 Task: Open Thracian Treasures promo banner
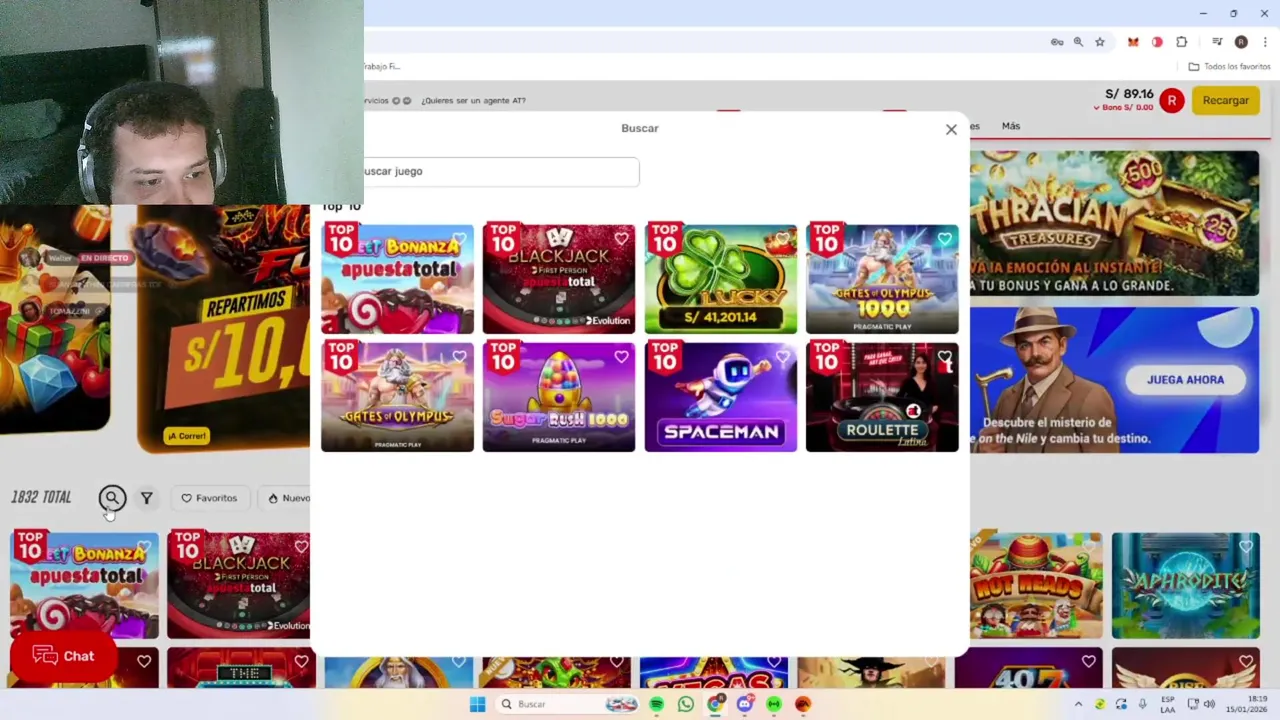point(1114,223)
